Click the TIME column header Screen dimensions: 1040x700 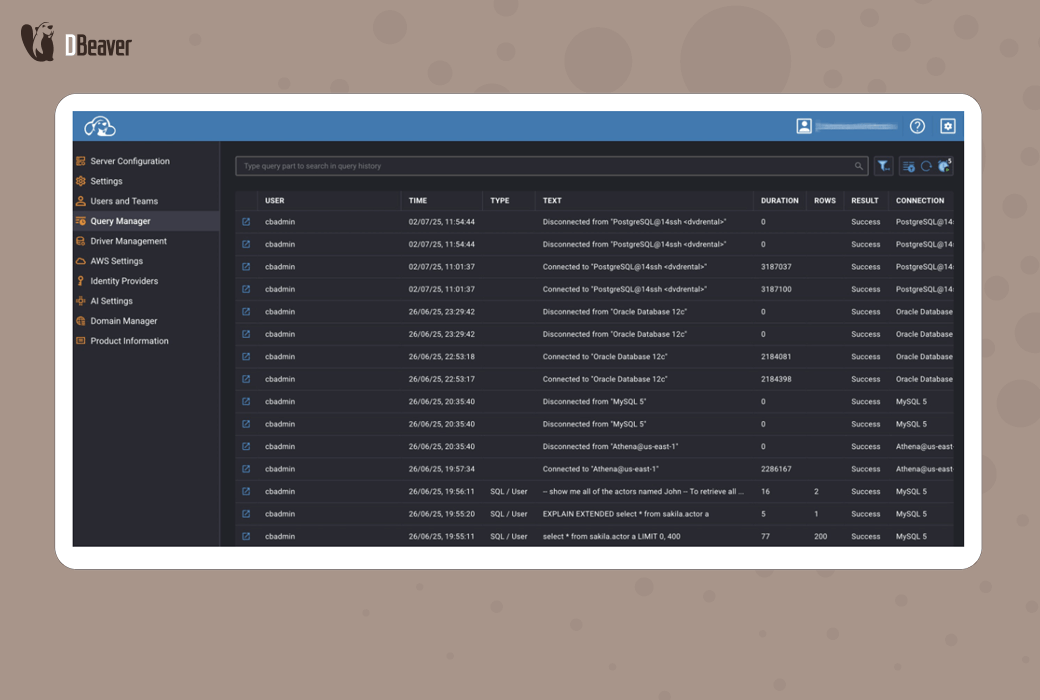(418, 200)
